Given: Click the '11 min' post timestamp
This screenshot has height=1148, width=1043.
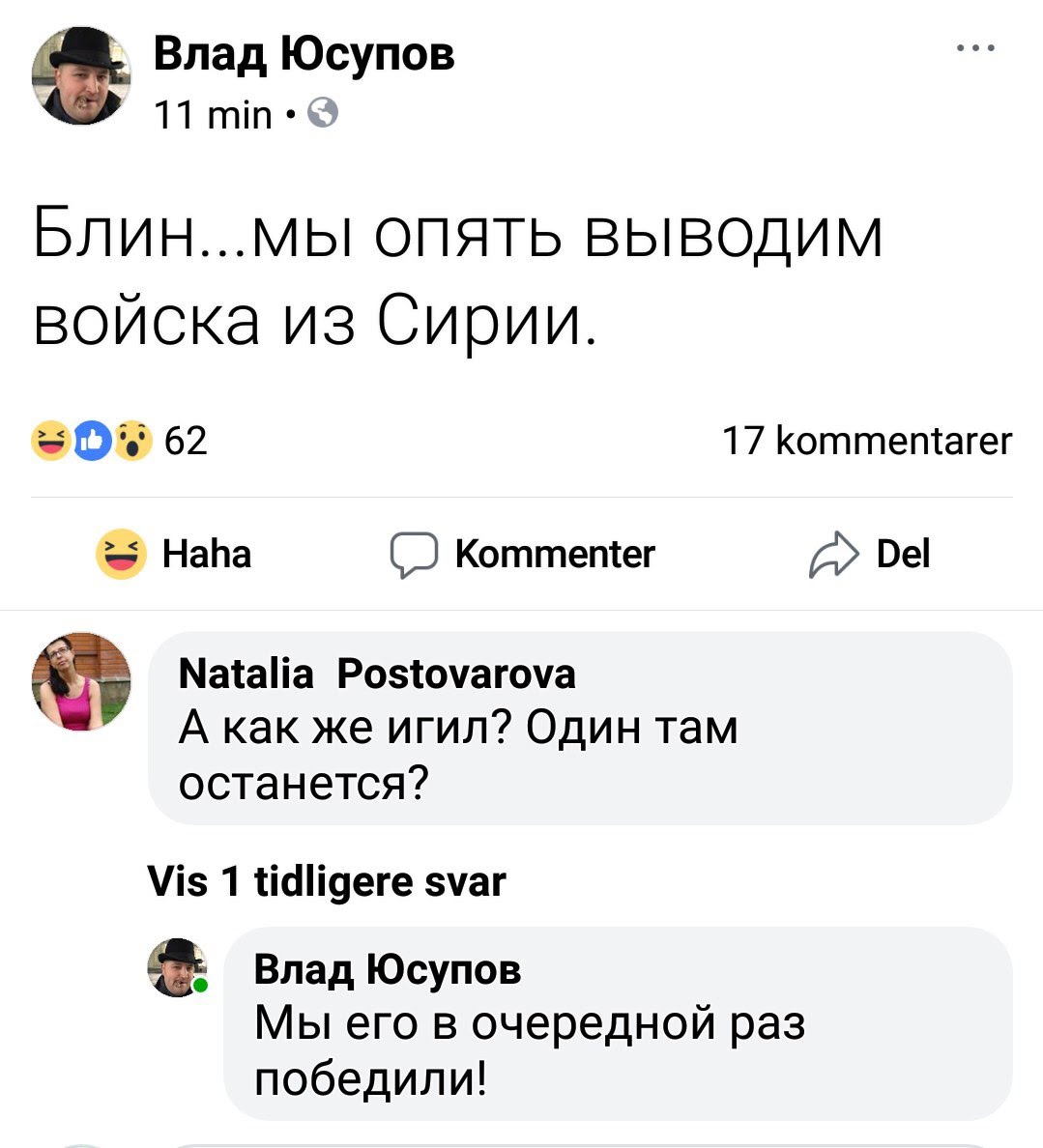Looking at the screenshot, I should (x=214, y=116).
